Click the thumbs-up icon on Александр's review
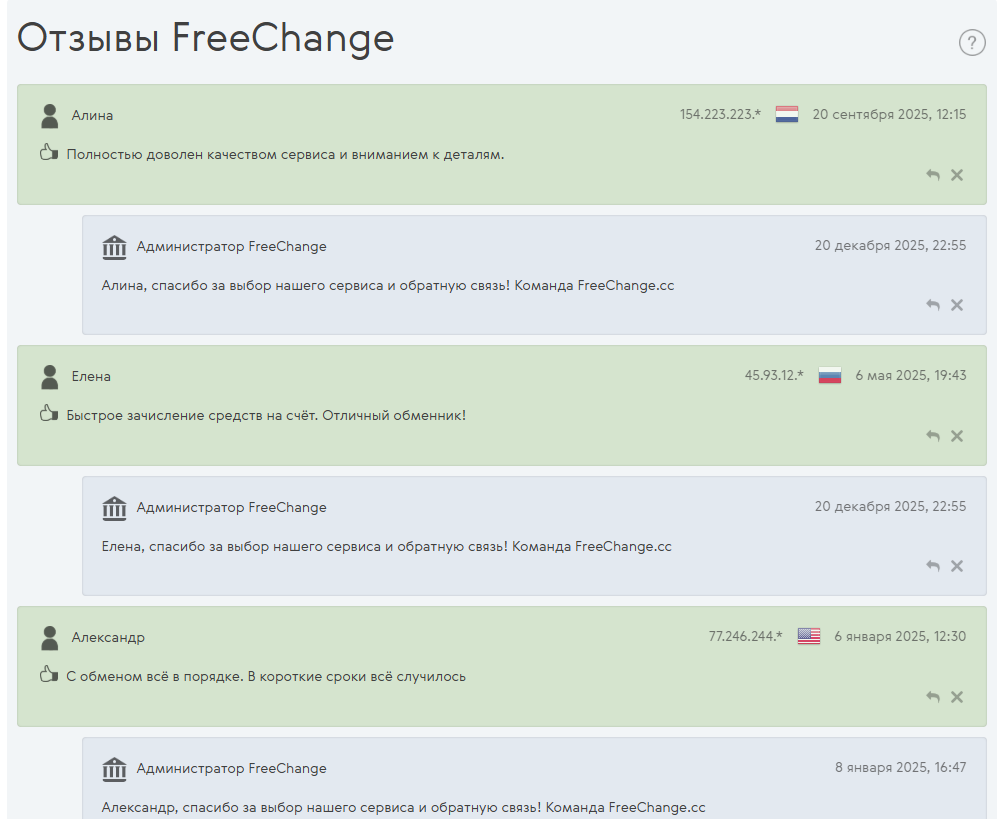This screenshot has height=819, width=1002. tap(49, 674)
